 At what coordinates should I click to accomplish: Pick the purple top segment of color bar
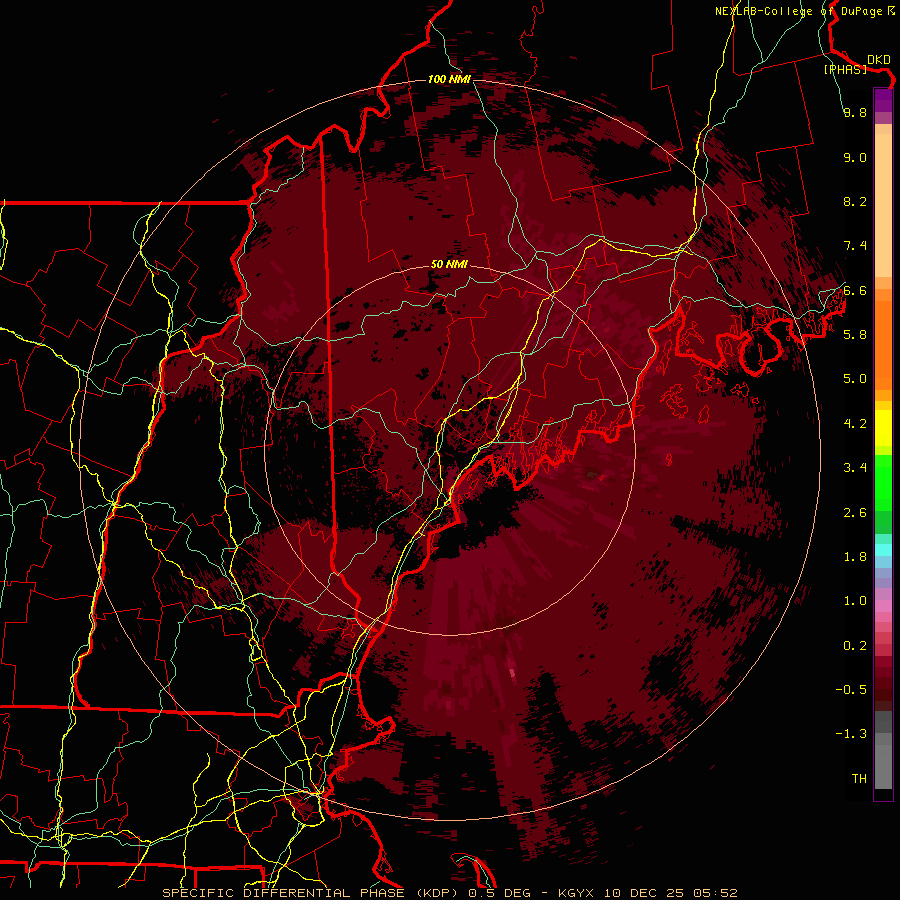point(883,100)
